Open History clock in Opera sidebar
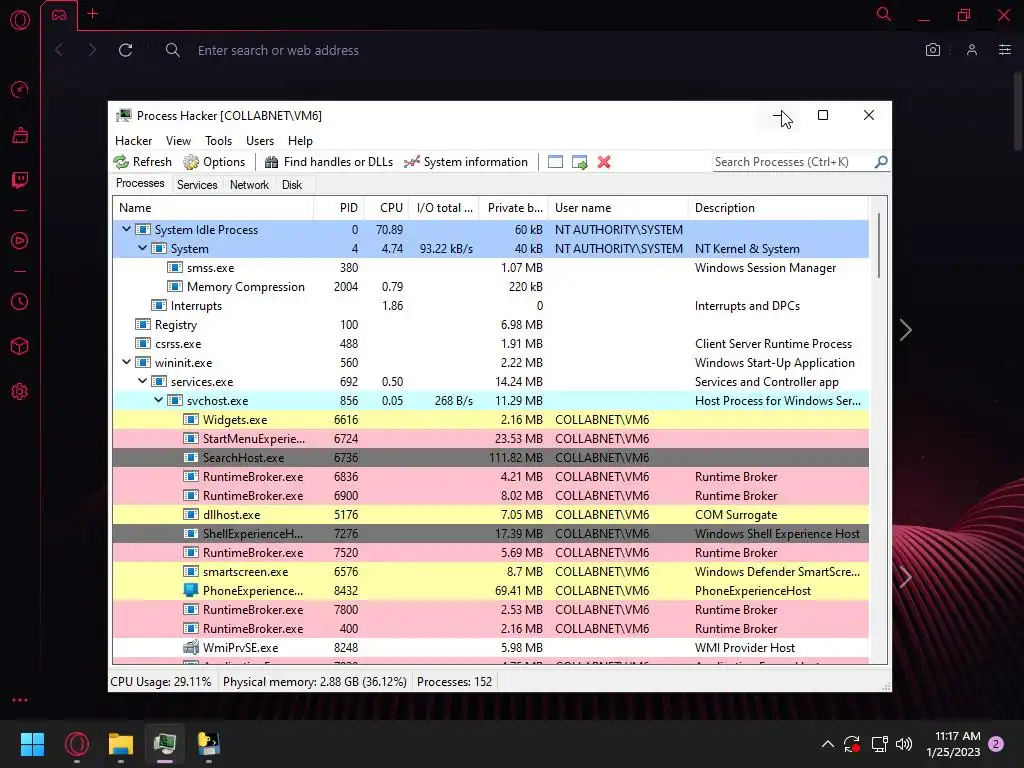The image size is (1024, 768). coord(20,301)
